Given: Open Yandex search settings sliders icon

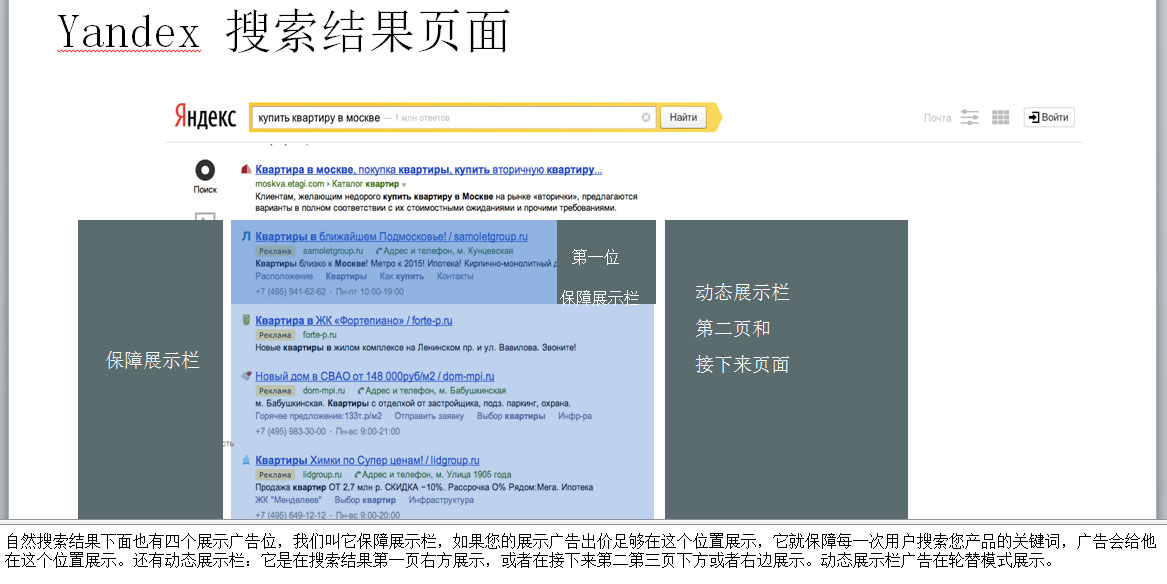Looking at the screenshot, I should [x=969, y=117].
